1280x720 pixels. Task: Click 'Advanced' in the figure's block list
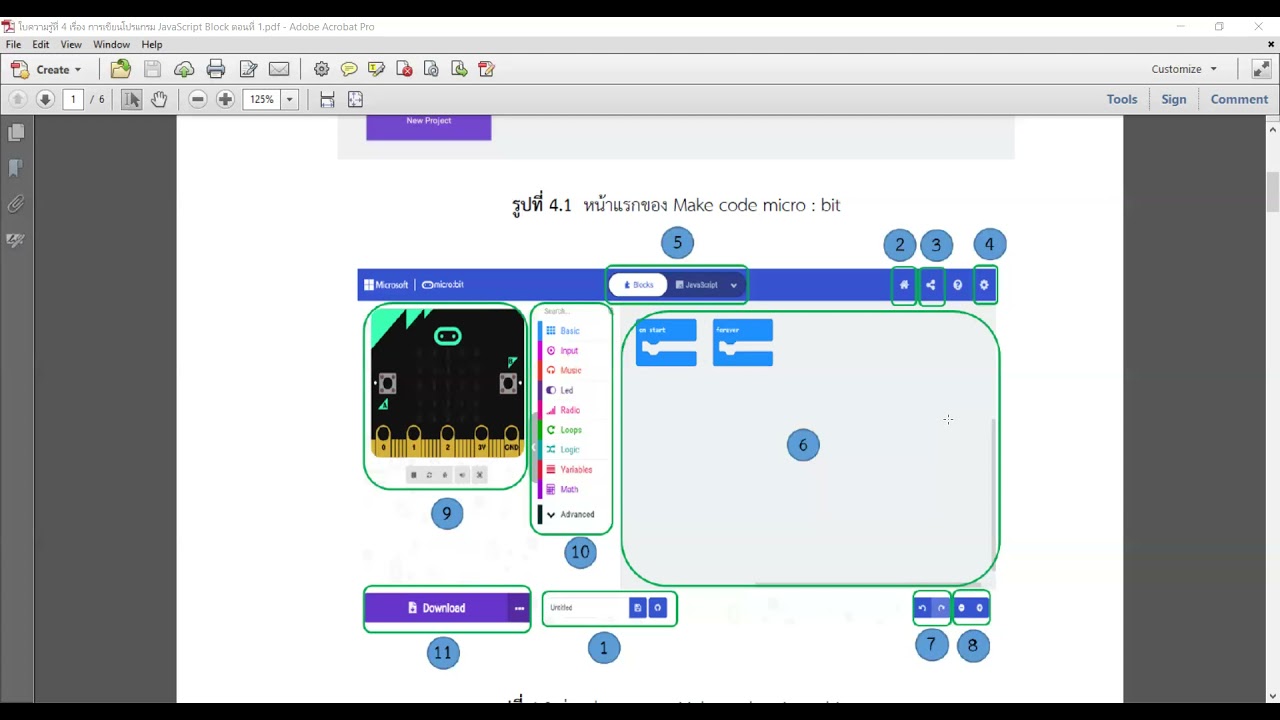(x=577, y=514)
